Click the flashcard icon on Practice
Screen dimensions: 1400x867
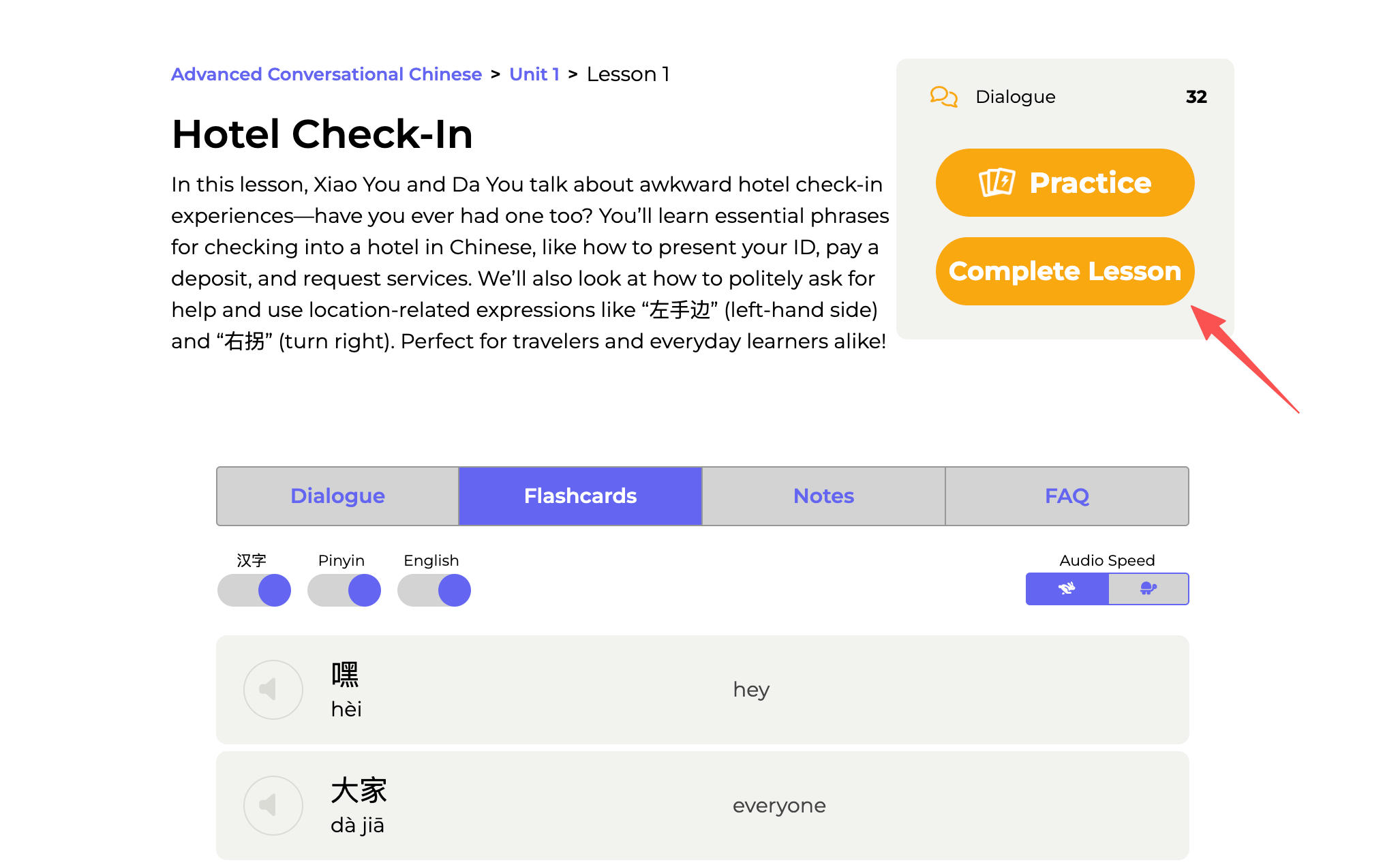(x=996, y=183)
